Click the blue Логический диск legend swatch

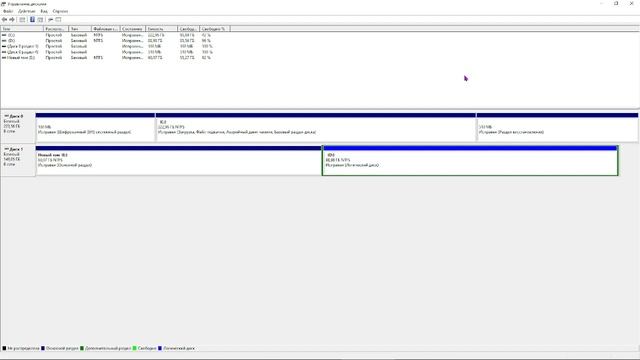point(160,348)
